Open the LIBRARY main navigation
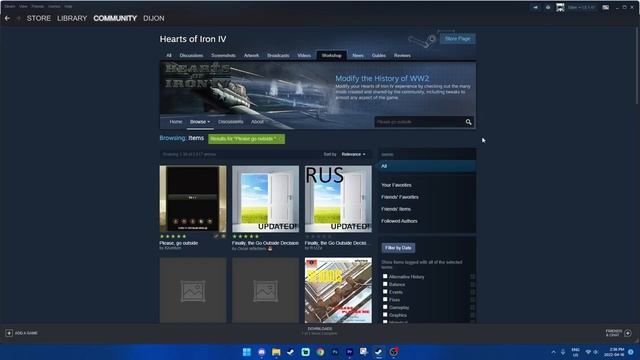The height and width of the screenshot is (360, 640). click(x=72, y=18)
